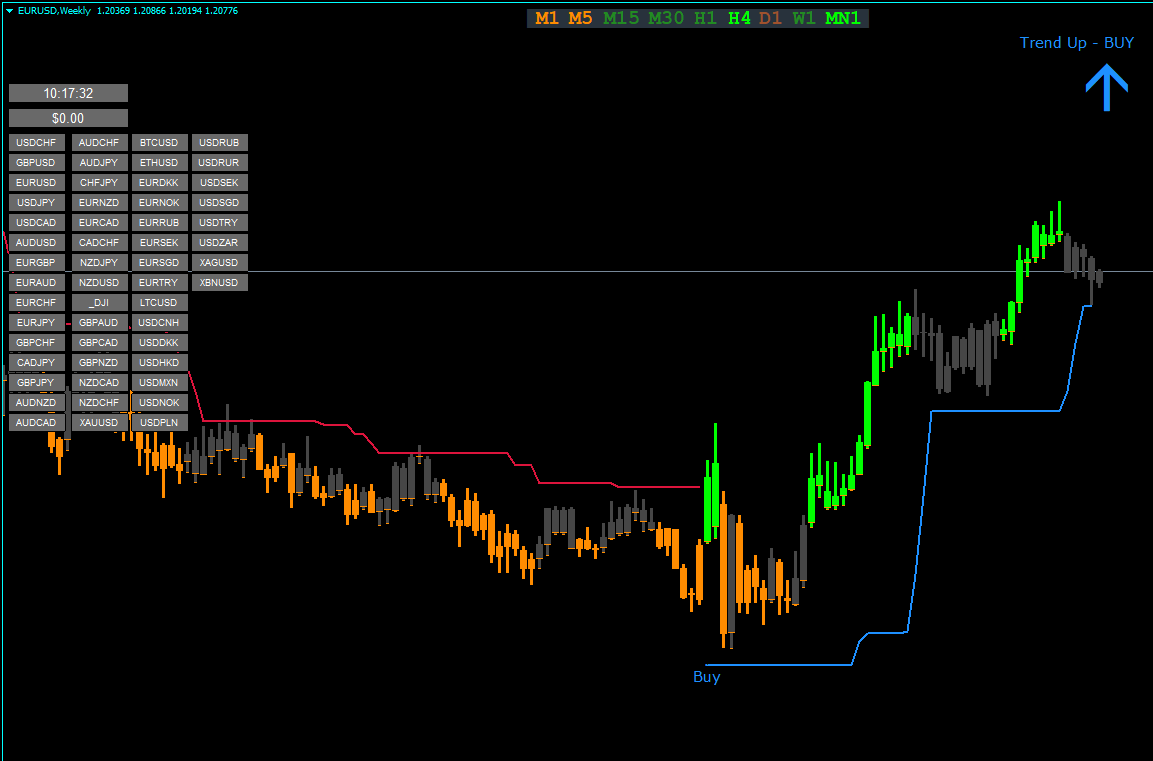
Task: Click the Trend Up - BUY text
Action: click(x=1076, y=42)
